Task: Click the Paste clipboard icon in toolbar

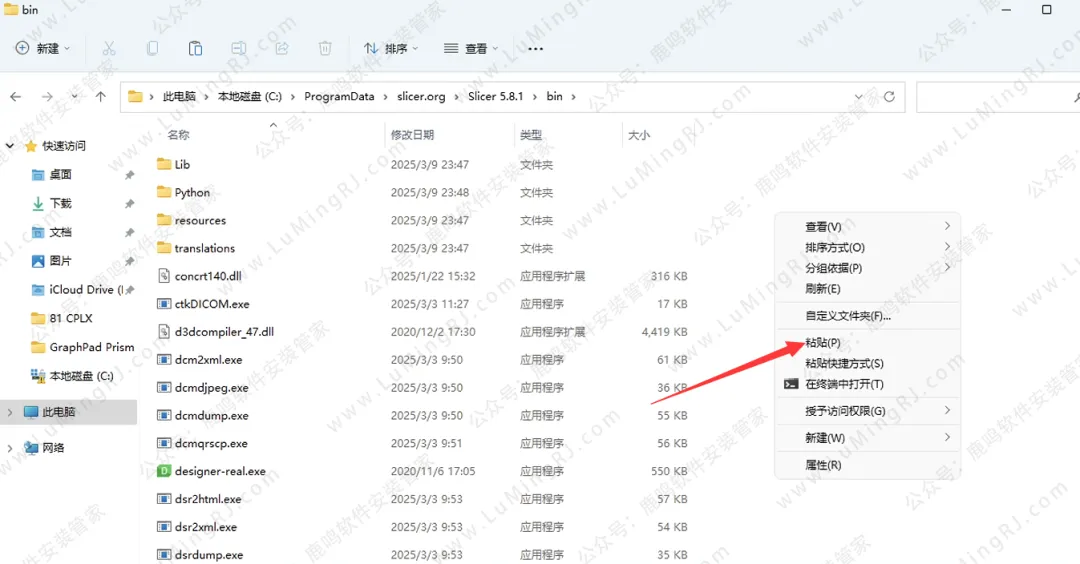Action: pos(195,48)
